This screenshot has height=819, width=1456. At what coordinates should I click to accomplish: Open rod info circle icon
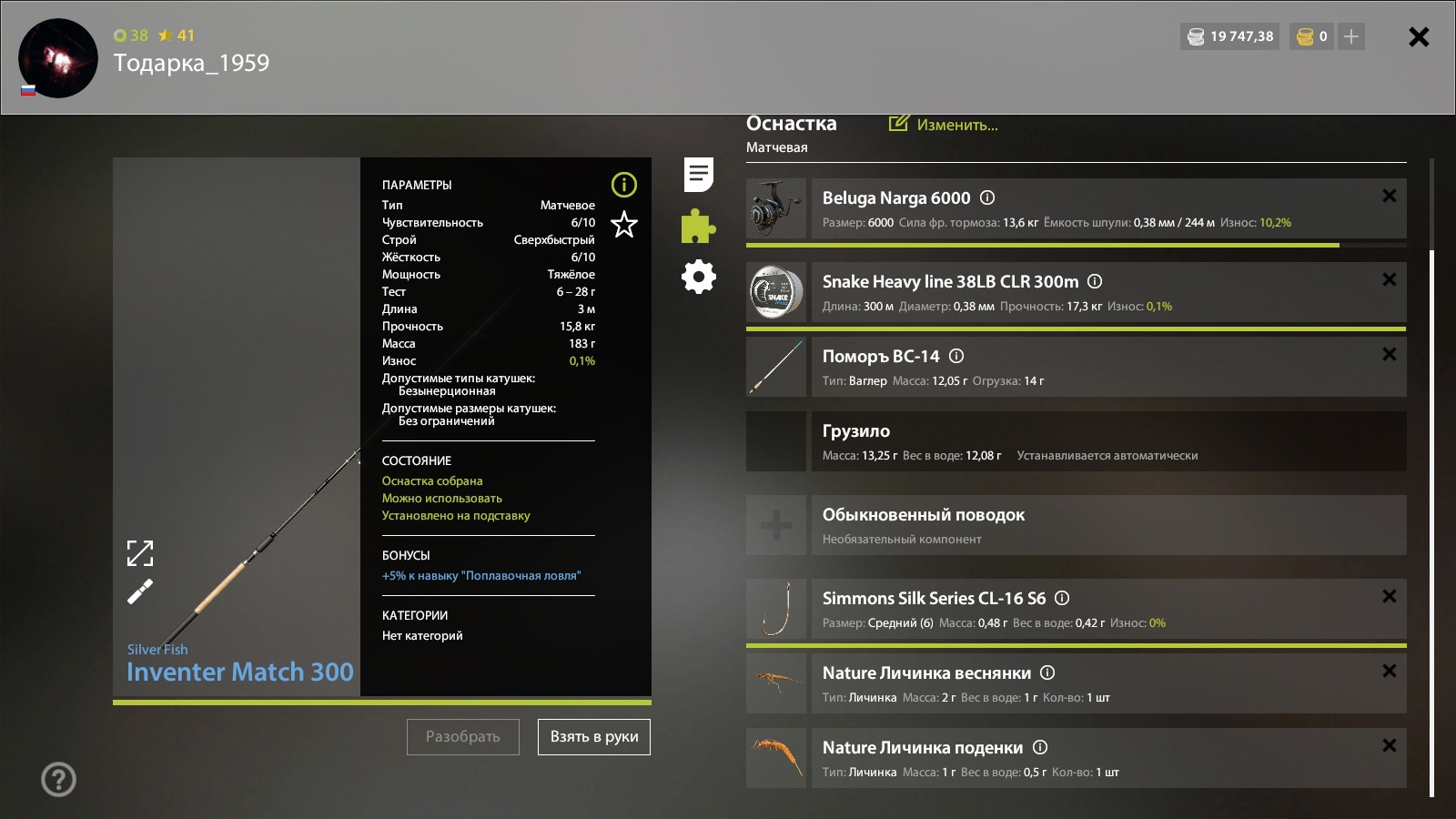click(624, 185)
